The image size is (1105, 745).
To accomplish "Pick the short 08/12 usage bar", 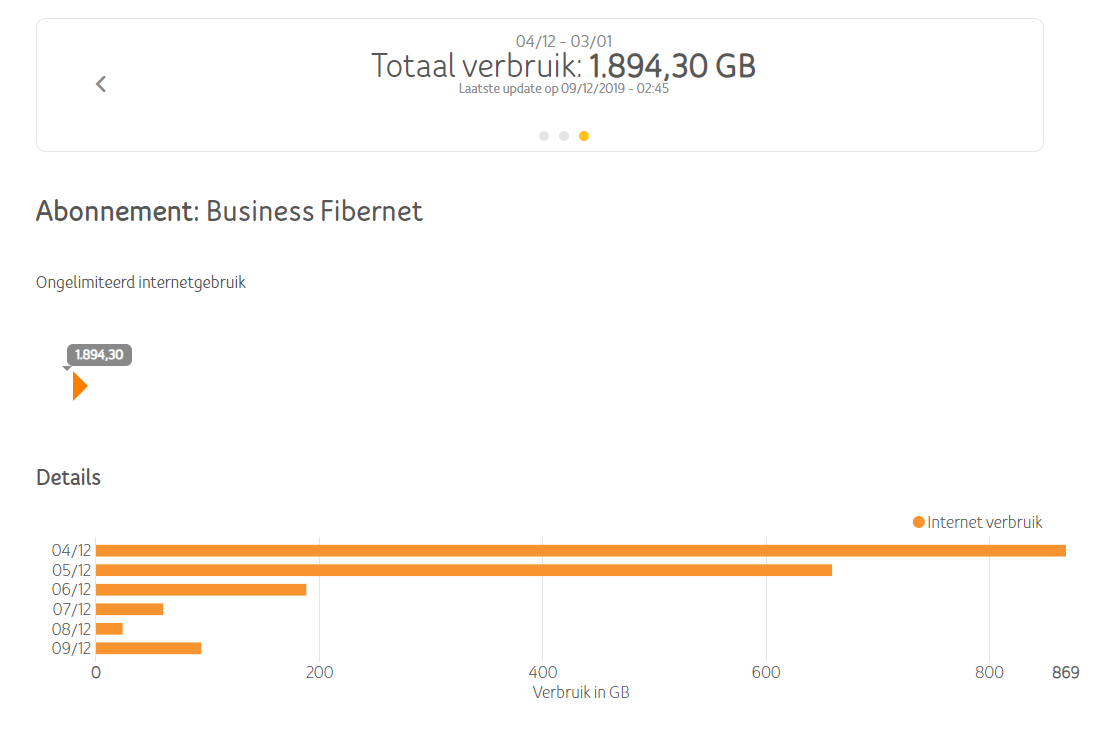I will [x=109, y=629].
